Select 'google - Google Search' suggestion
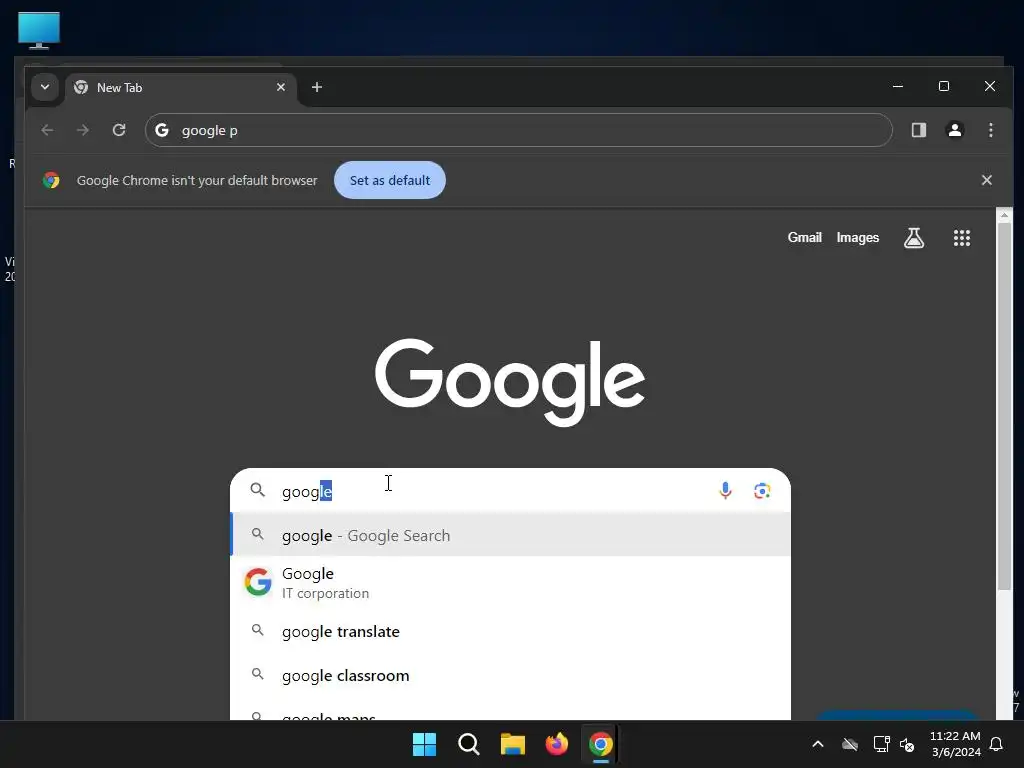 point(511,536)
